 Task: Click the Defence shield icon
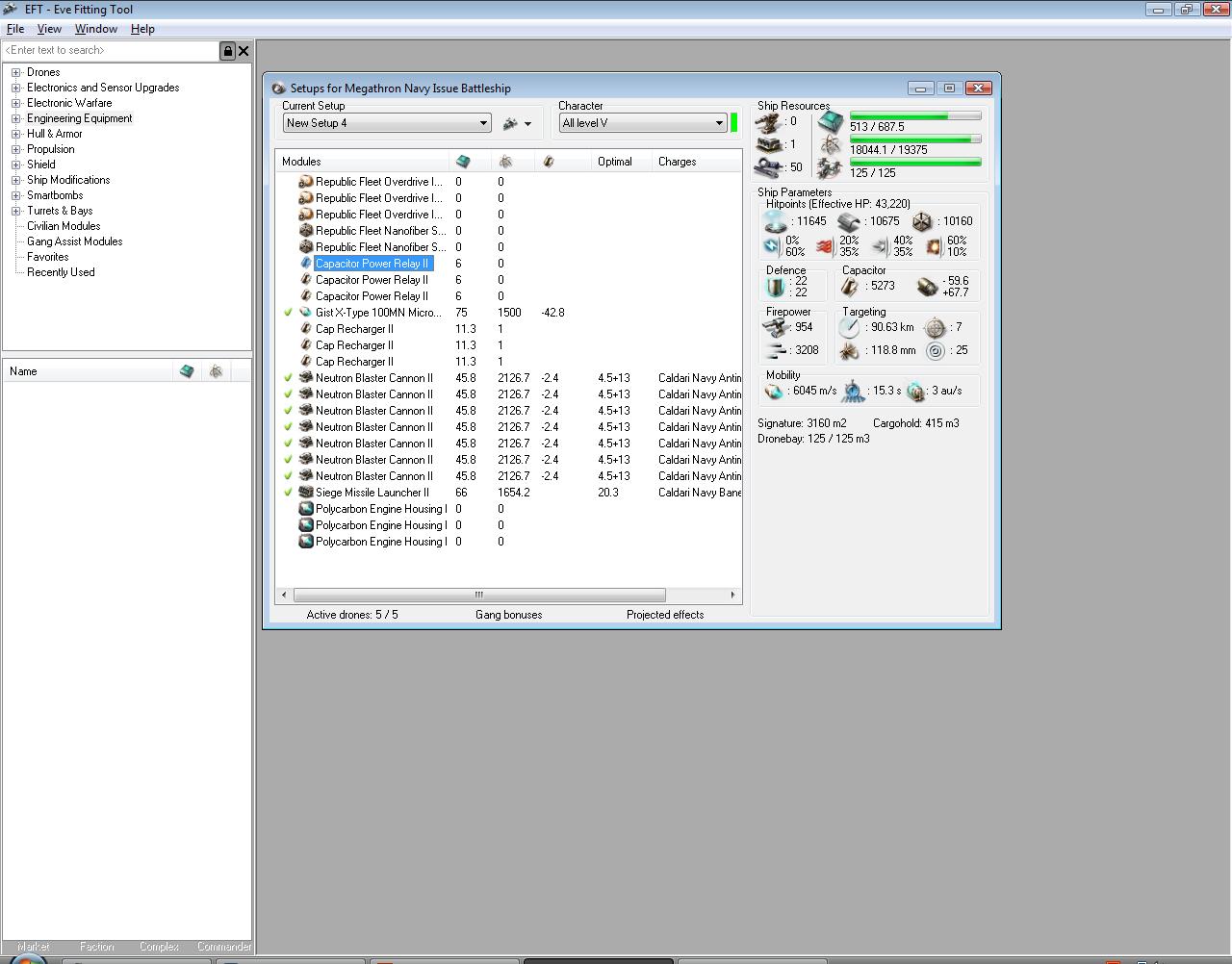click(x=776, y=287)
